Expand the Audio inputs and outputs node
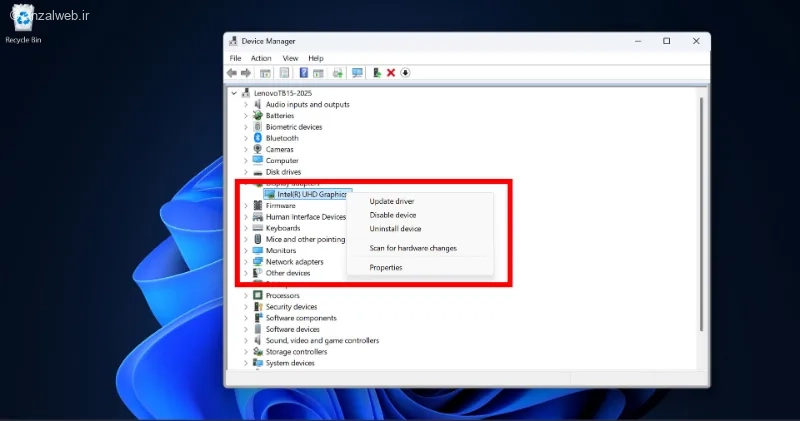Screen dimensions: 800x421 (x=246, y=105)
